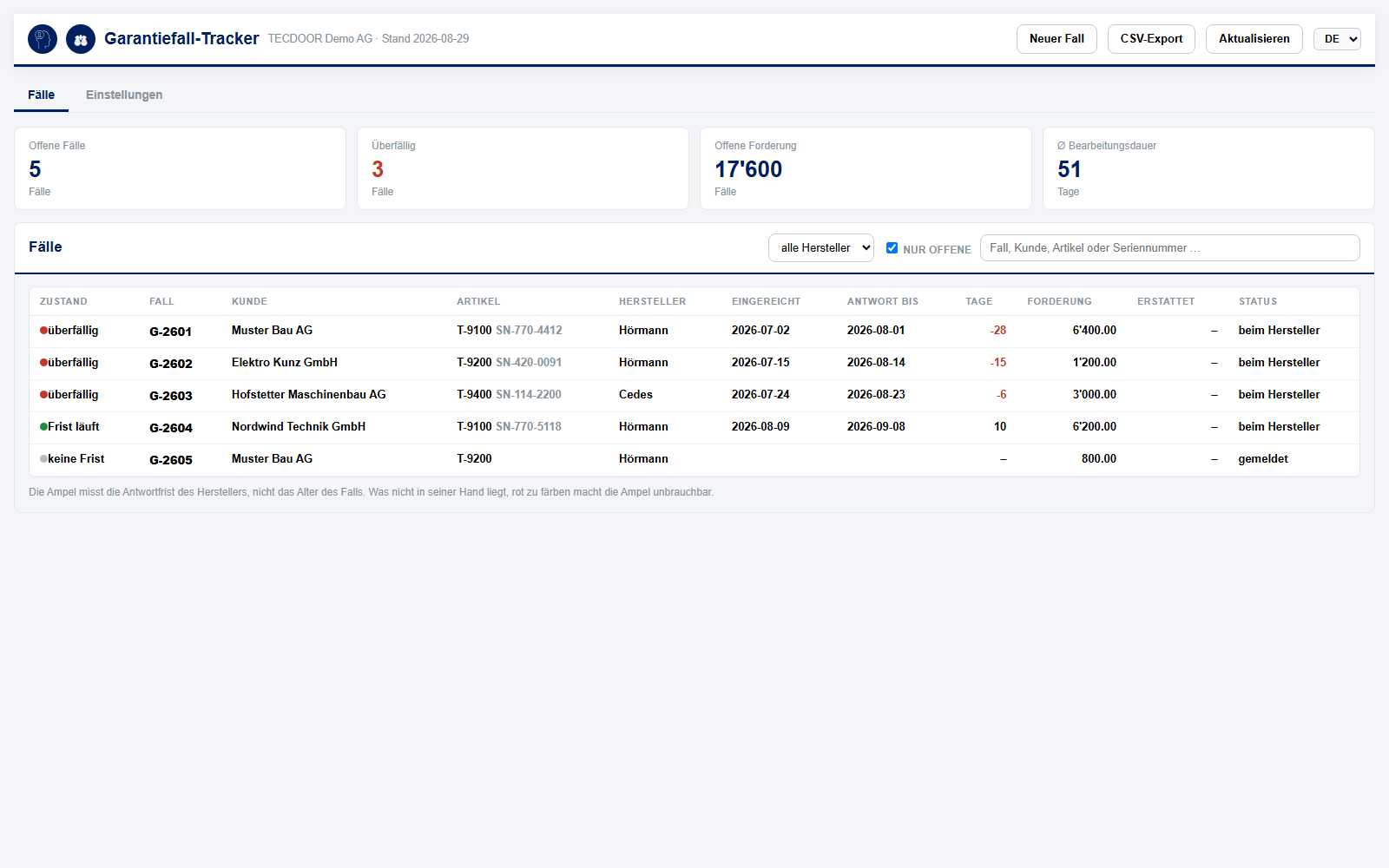Click the red status dot for G-2603
The width and height of the screenshot is (1389, 868).
[x=43, y=395]
